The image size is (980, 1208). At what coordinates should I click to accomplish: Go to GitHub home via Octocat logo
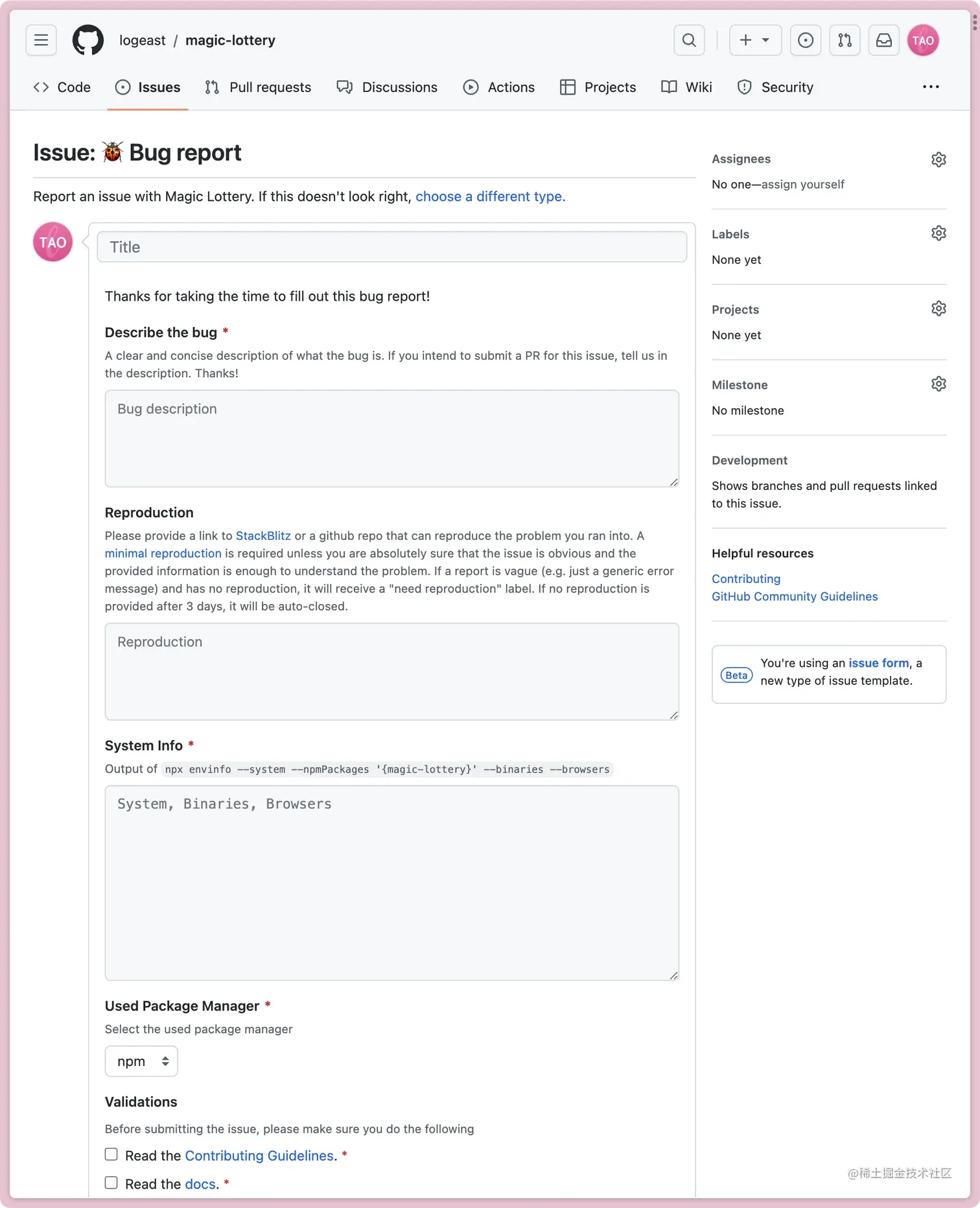[88, 40]
